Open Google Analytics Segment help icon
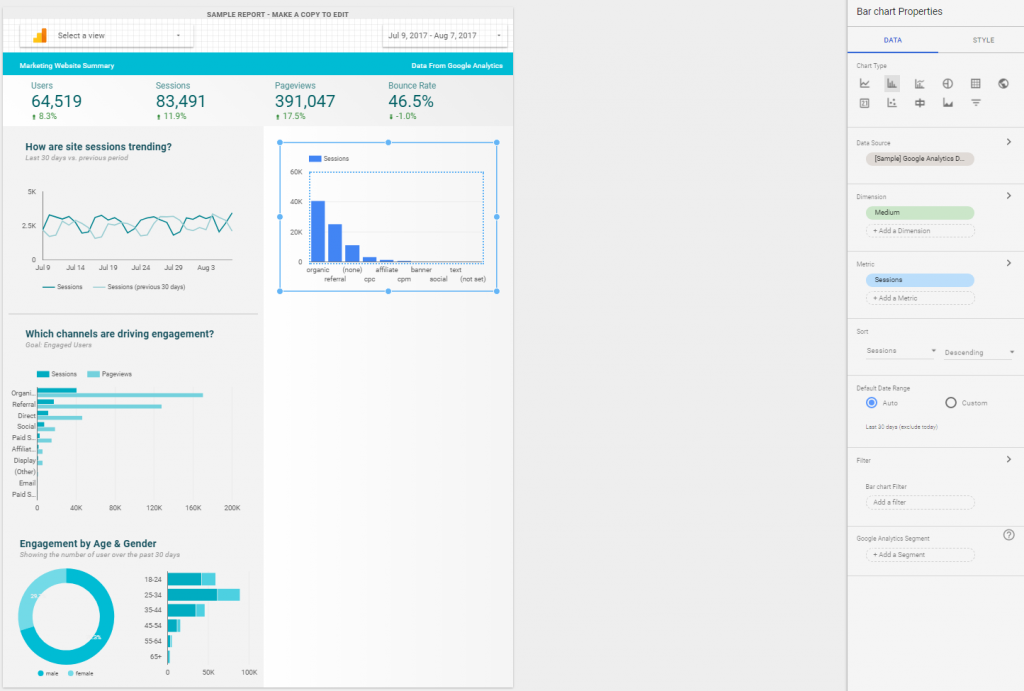This screenshot has height=691, width=1024. 1009,535
